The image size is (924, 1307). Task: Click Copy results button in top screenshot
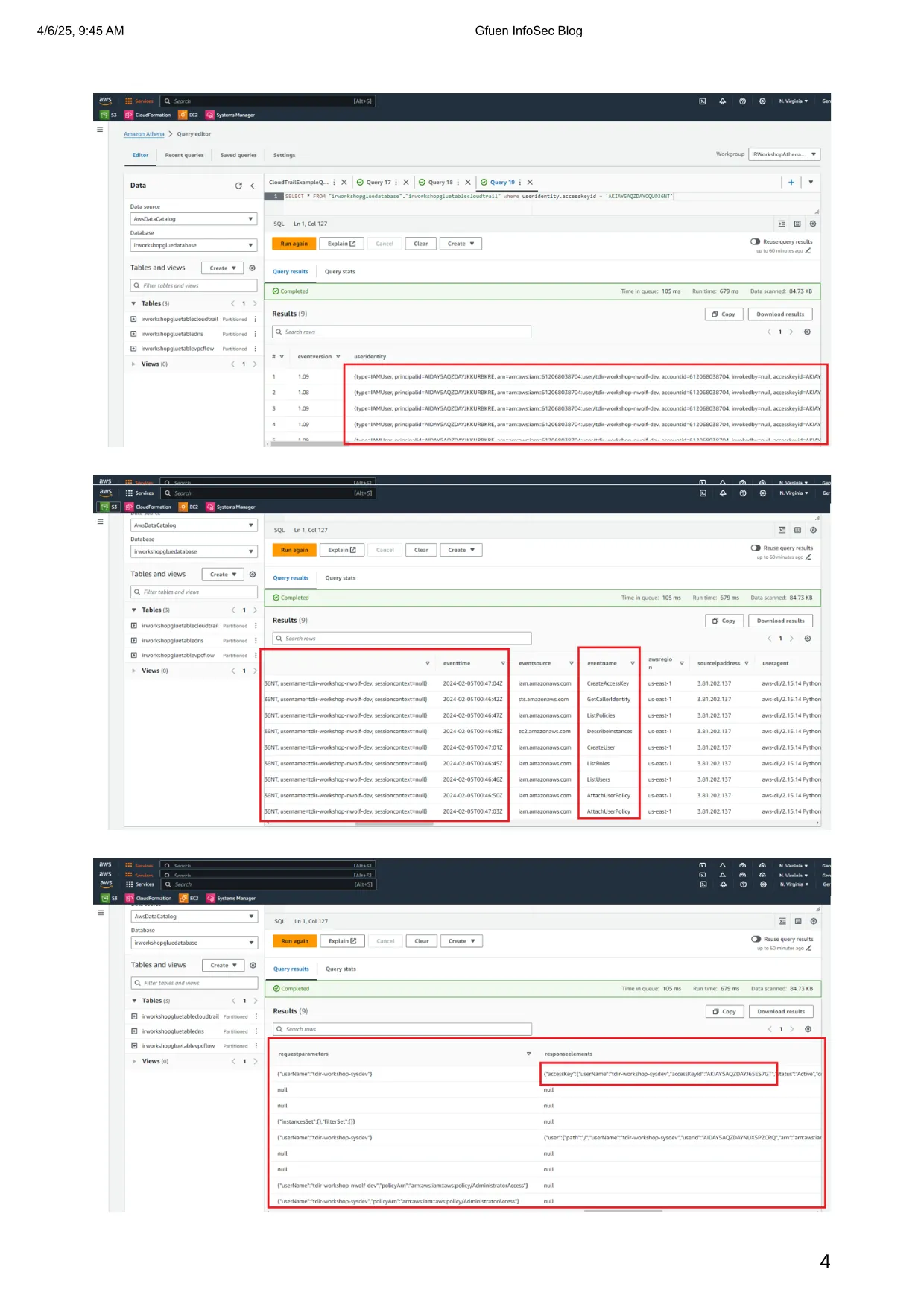click(724, 314)
